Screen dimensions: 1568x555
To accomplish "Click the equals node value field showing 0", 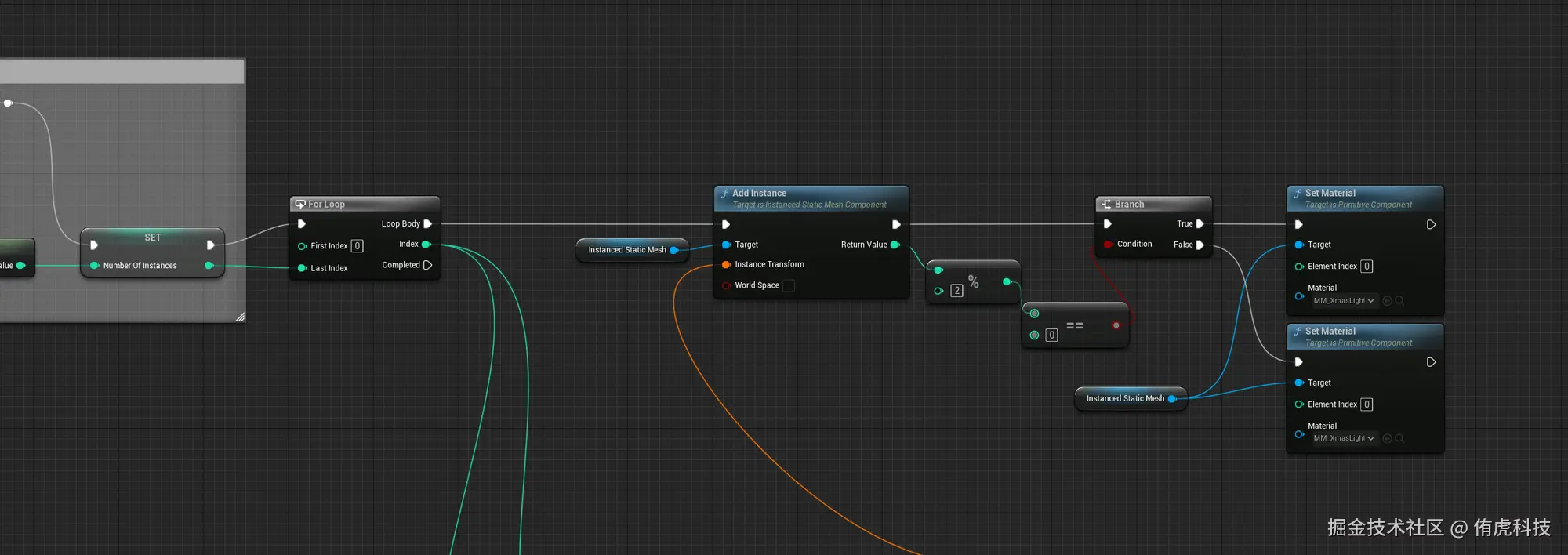I will click(1052, 336).
